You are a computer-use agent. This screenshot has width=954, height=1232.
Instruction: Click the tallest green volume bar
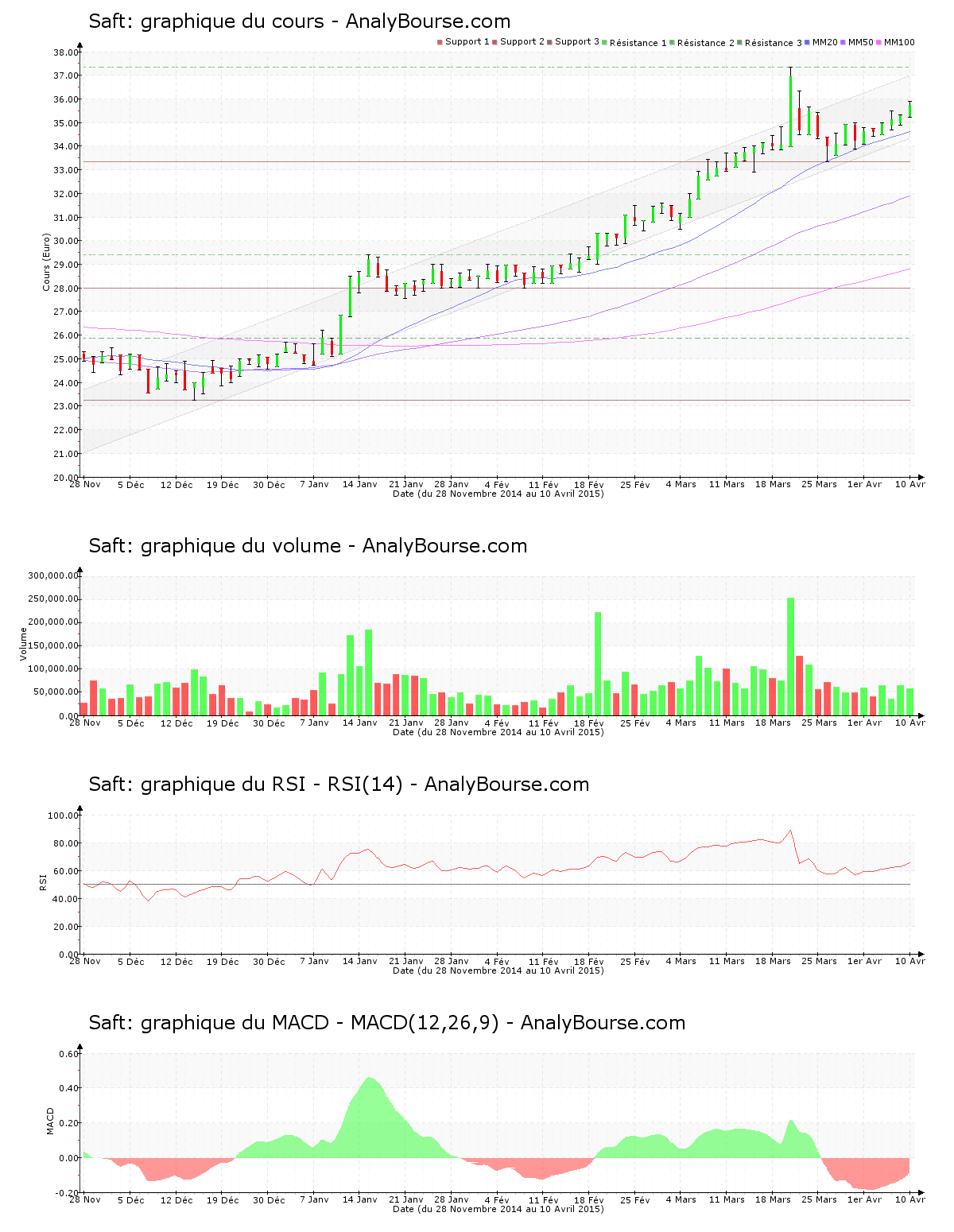click(x=791, y=657)
